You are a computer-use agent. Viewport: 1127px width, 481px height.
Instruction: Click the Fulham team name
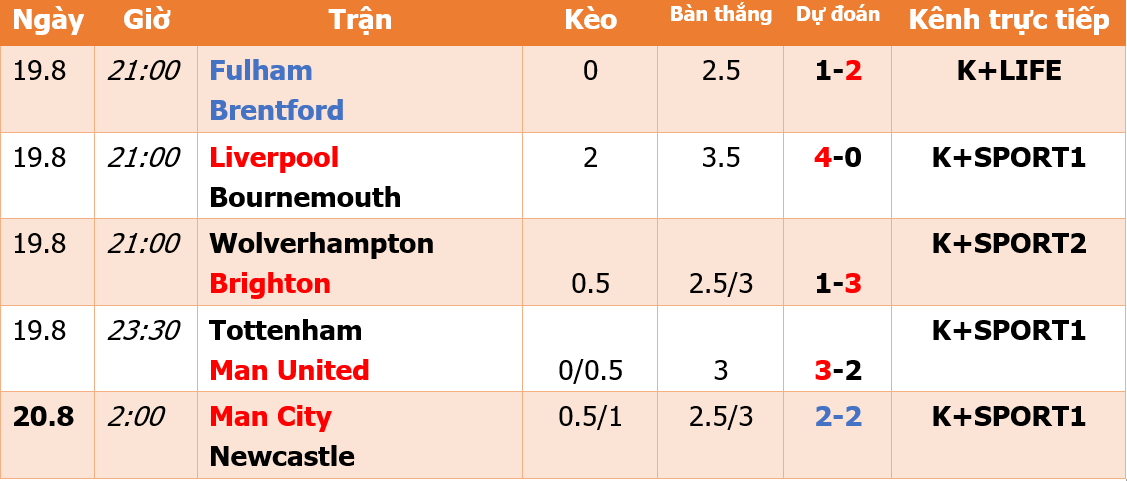[x=261, y=70]
